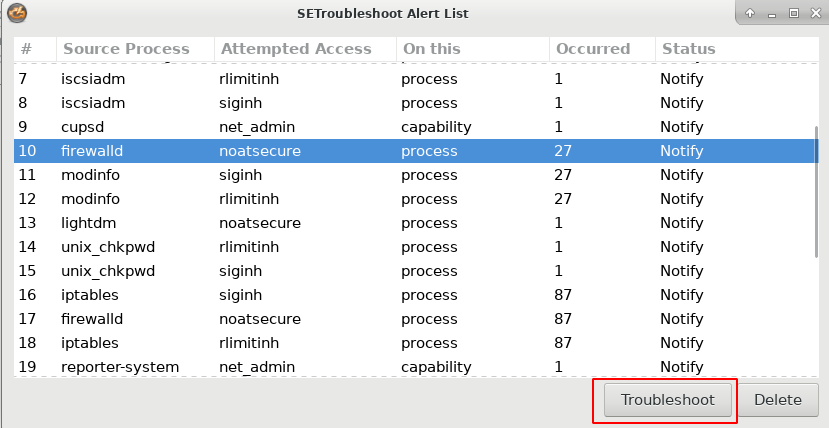This screenshot has width=829, height=428.
Task: Click the Occurred column header
Action: click(x=593, y=49)
